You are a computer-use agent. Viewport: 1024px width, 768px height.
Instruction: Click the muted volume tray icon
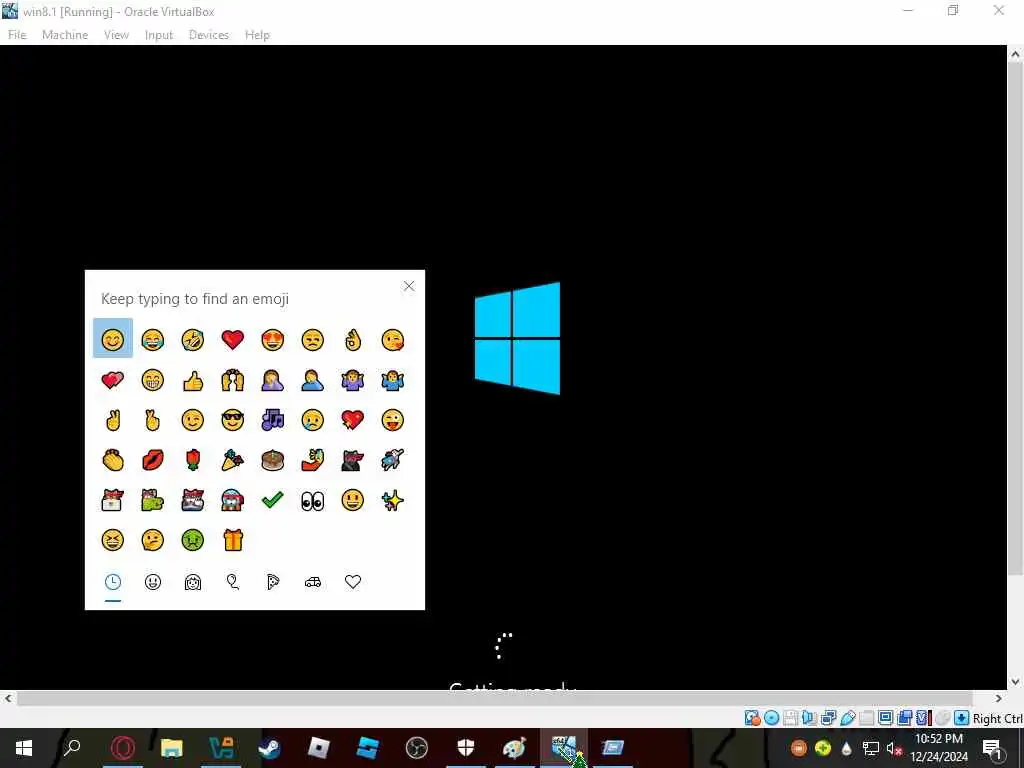[x=894, y=748]
